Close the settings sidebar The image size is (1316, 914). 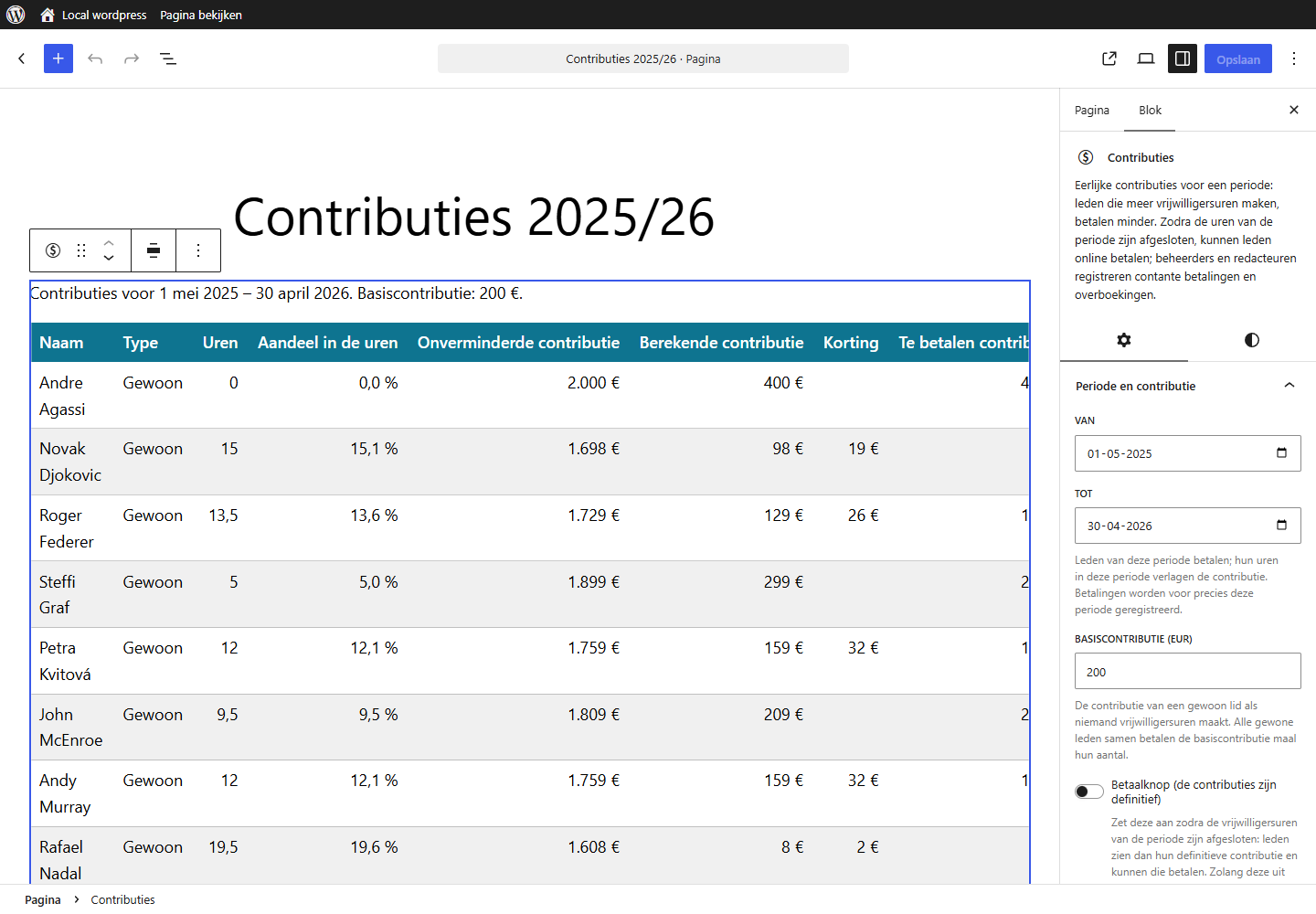tap(1294, 110)
